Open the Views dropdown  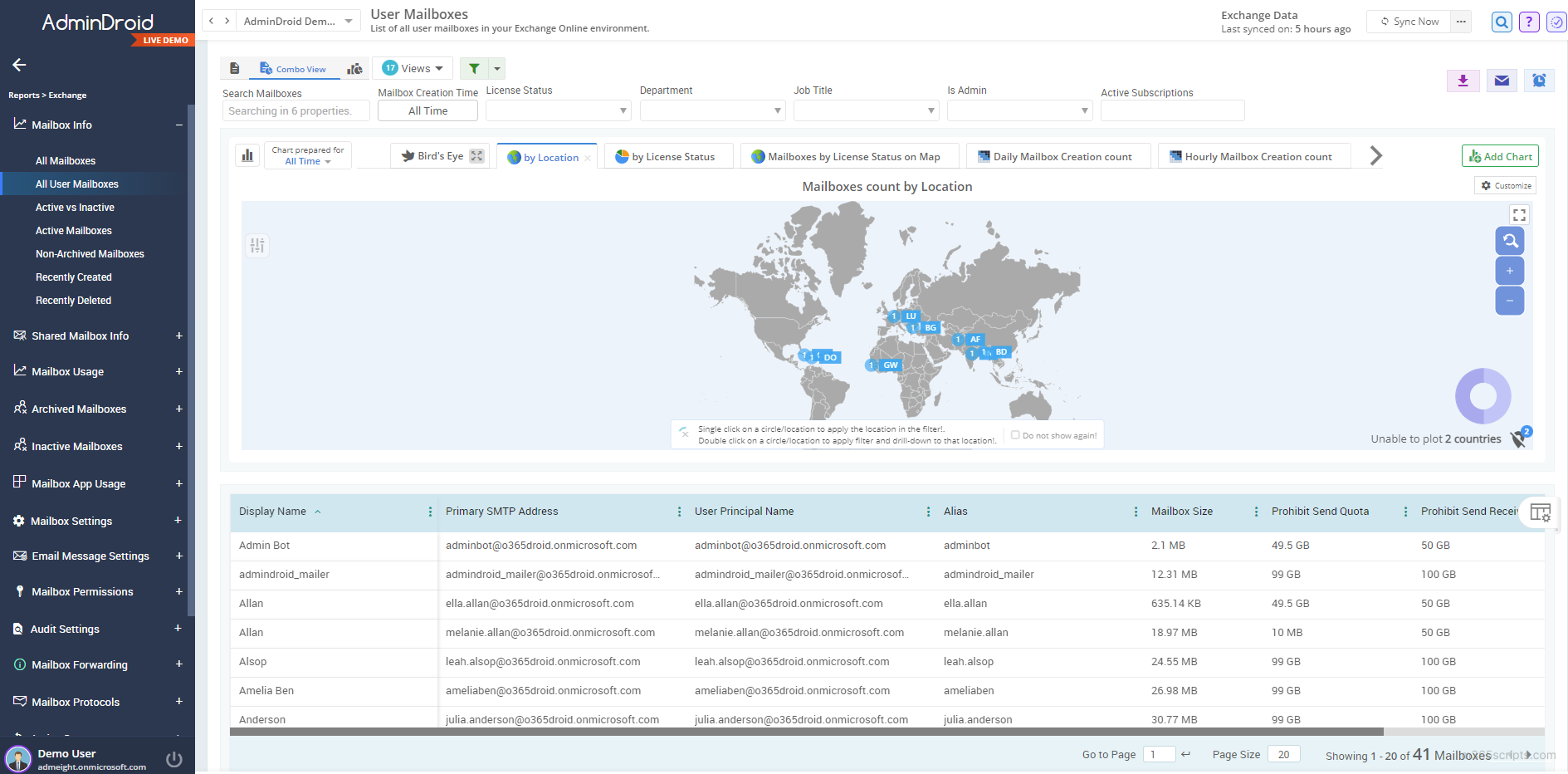click(x=413, y=69)
